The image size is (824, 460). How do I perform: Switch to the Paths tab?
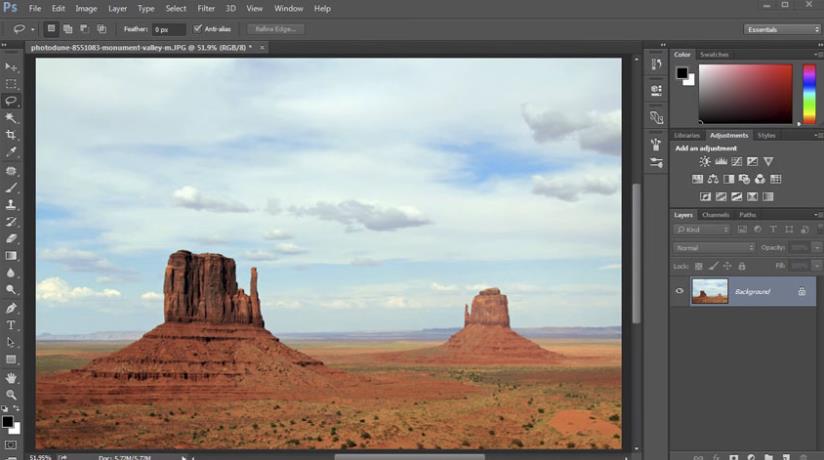(x=747, y=215)
